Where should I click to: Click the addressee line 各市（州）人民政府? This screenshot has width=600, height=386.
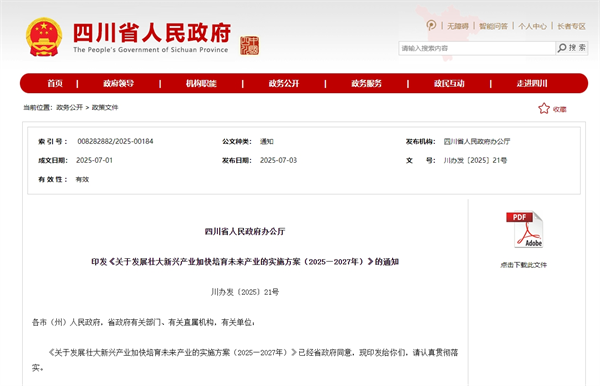[x=143, y=322]
